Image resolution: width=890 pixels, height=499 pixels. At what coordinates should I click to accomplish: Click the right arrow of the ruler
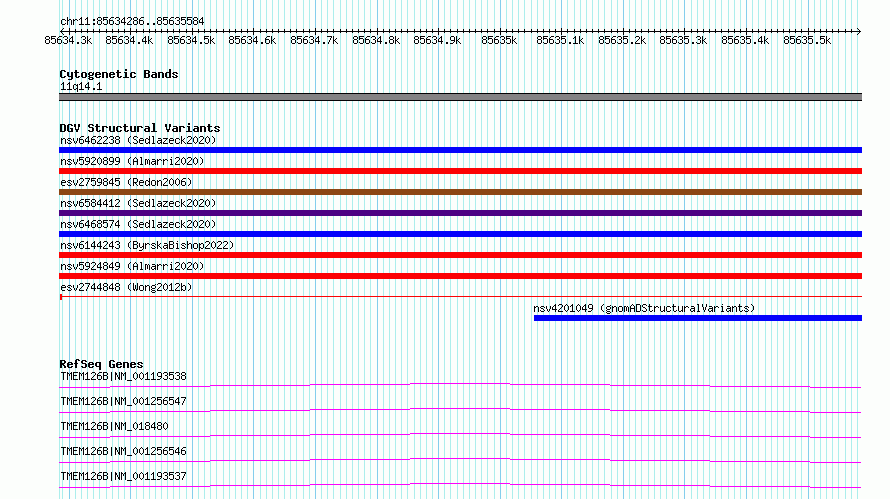tap(858, 31)
